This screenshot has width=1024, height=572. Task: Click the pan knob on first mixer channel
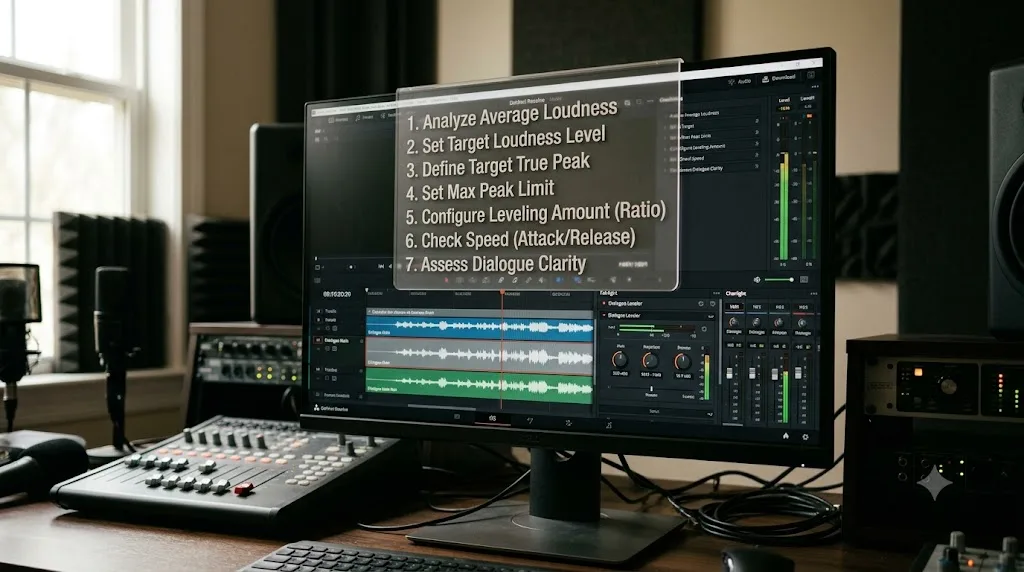click(734, 322)
